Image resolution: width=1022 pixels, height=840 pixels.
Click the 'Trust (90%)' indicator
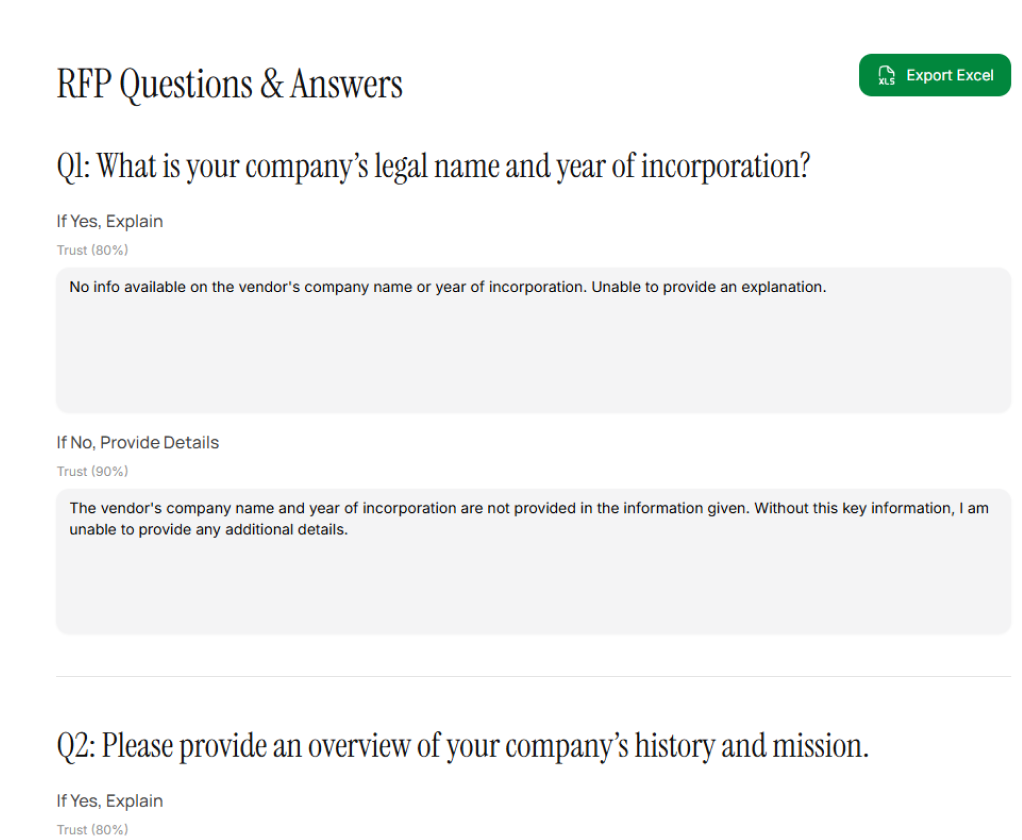(x=92, y=471)
